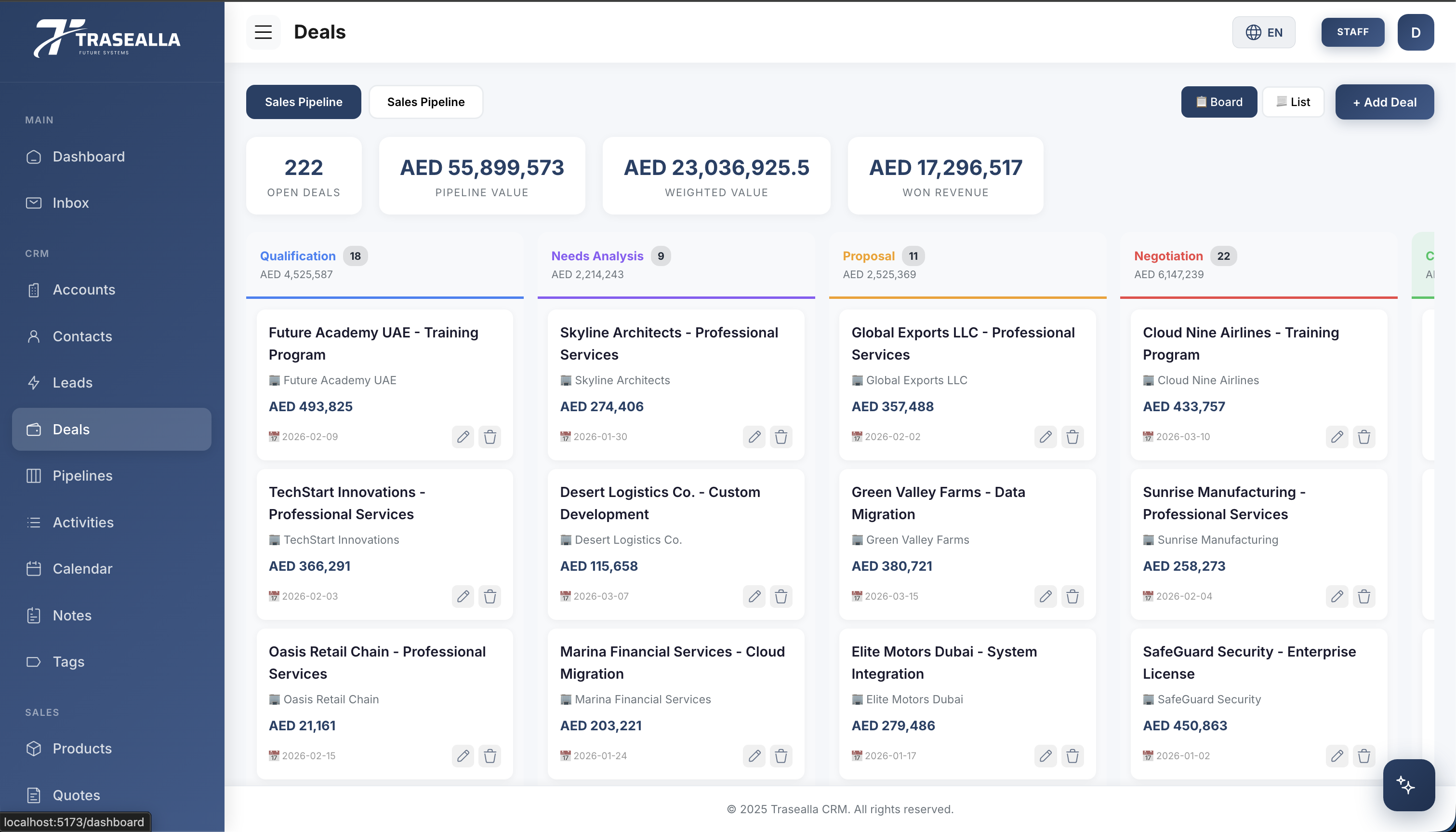Click the Open Deals stat card
This screenshot has height=832, width=1456.
click(303, 175)
